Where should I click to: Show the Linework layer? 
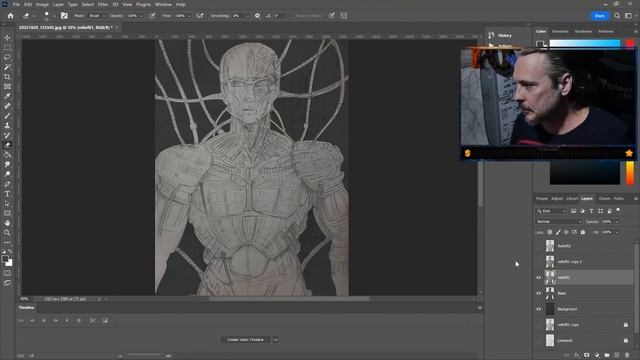[x=539, y=340]
